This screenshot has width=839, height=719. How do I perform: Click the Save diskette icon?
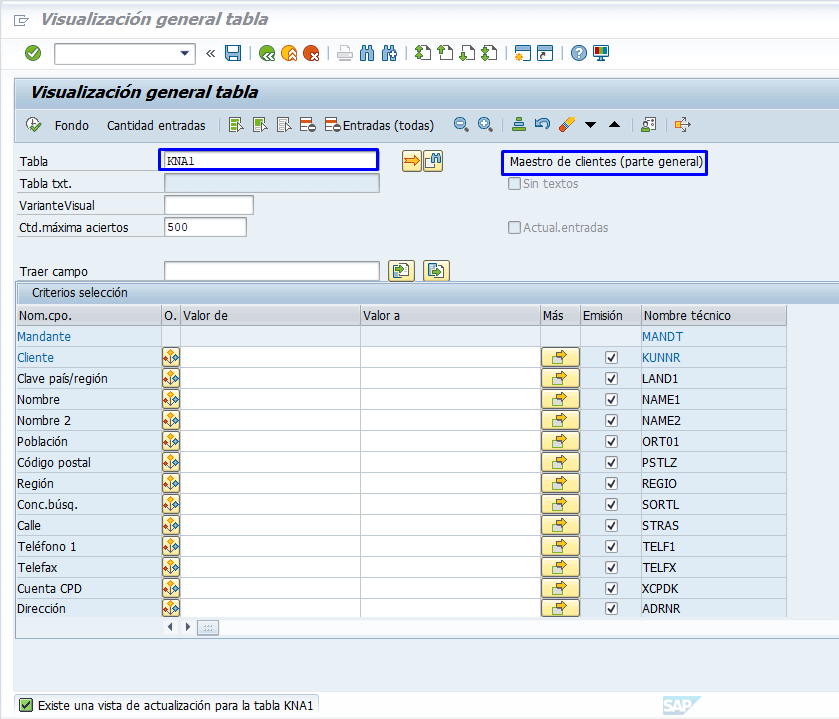pyautogui.click(x=233, y=53)
